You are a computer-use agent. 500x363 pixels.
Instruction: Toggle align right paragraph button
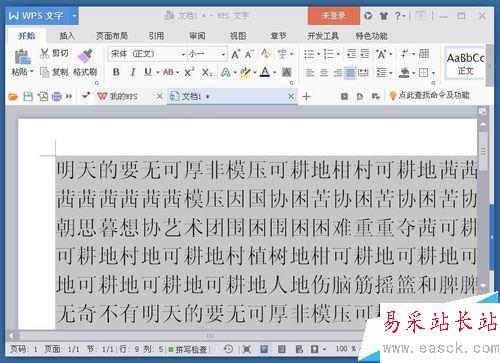click(337, 72)
